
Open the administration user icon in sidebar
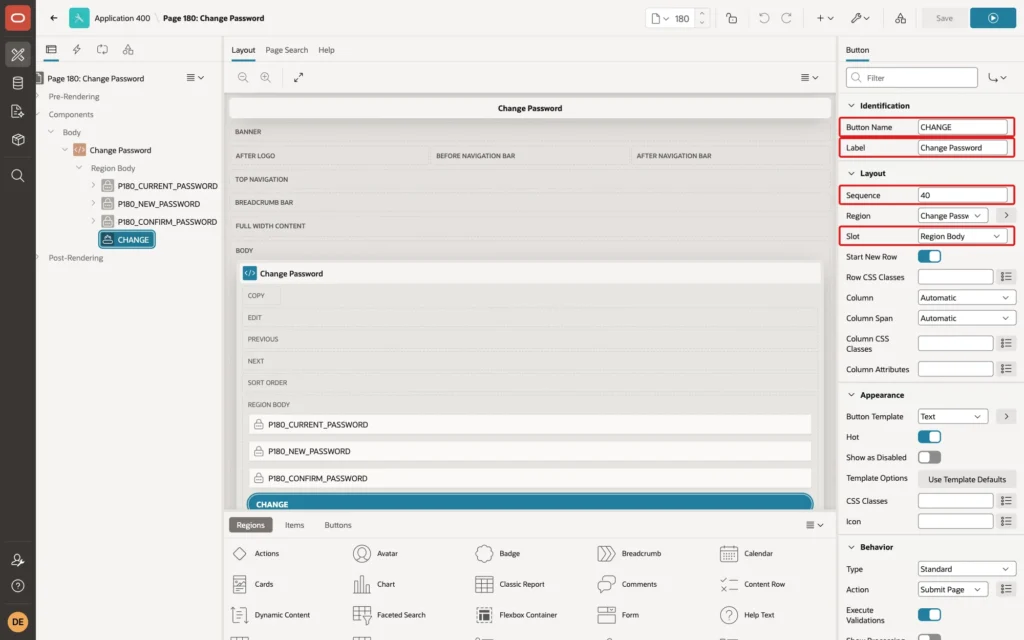tap(18, 560)
